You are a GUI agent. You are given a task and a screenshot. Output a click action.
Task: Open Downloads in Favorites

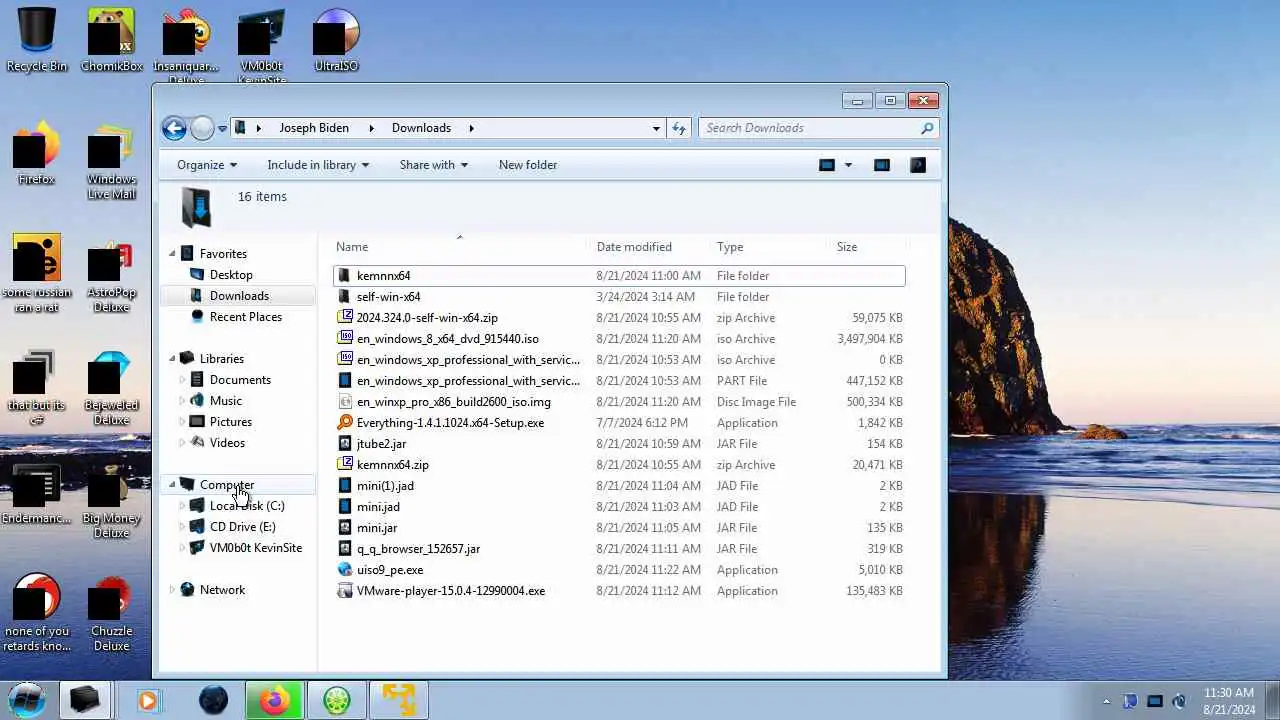click(x=239, y=296)
